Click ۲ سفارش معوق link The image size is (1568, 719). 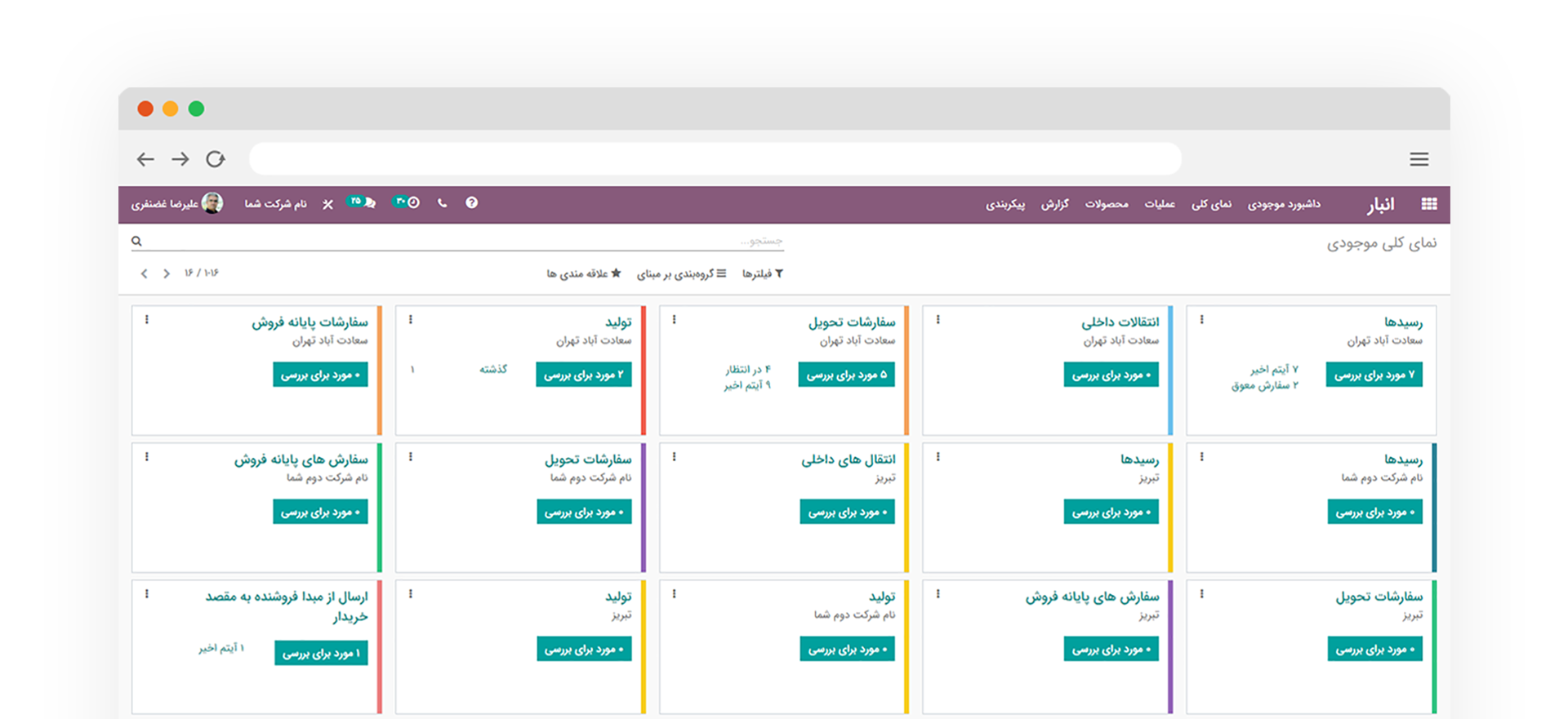[1264, 385]
